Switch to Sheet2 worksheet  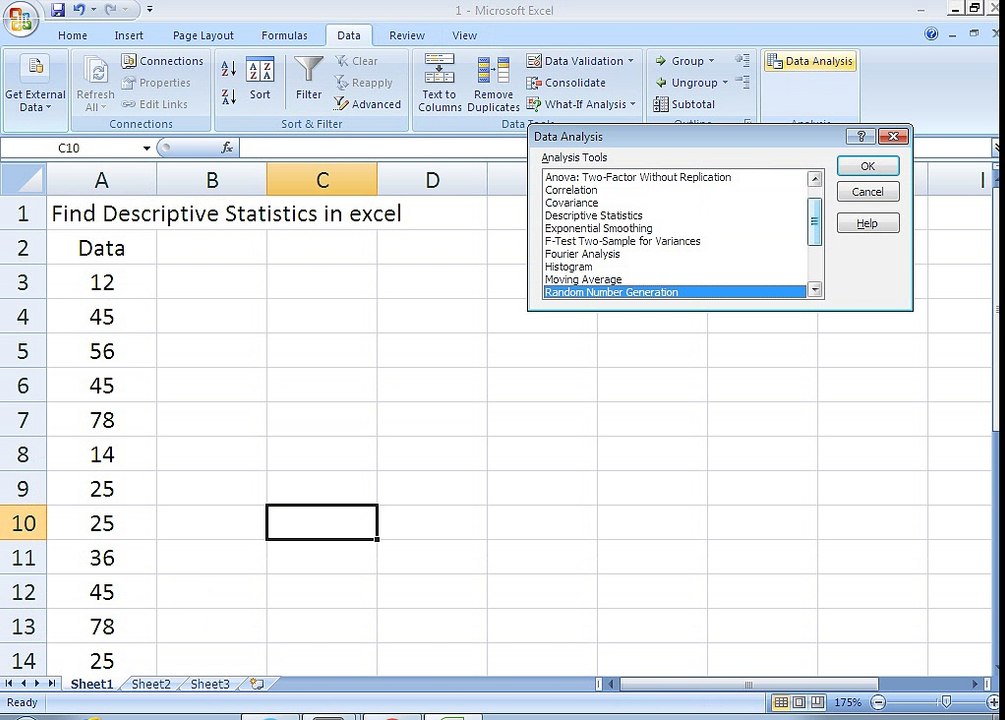pos(151,684)
